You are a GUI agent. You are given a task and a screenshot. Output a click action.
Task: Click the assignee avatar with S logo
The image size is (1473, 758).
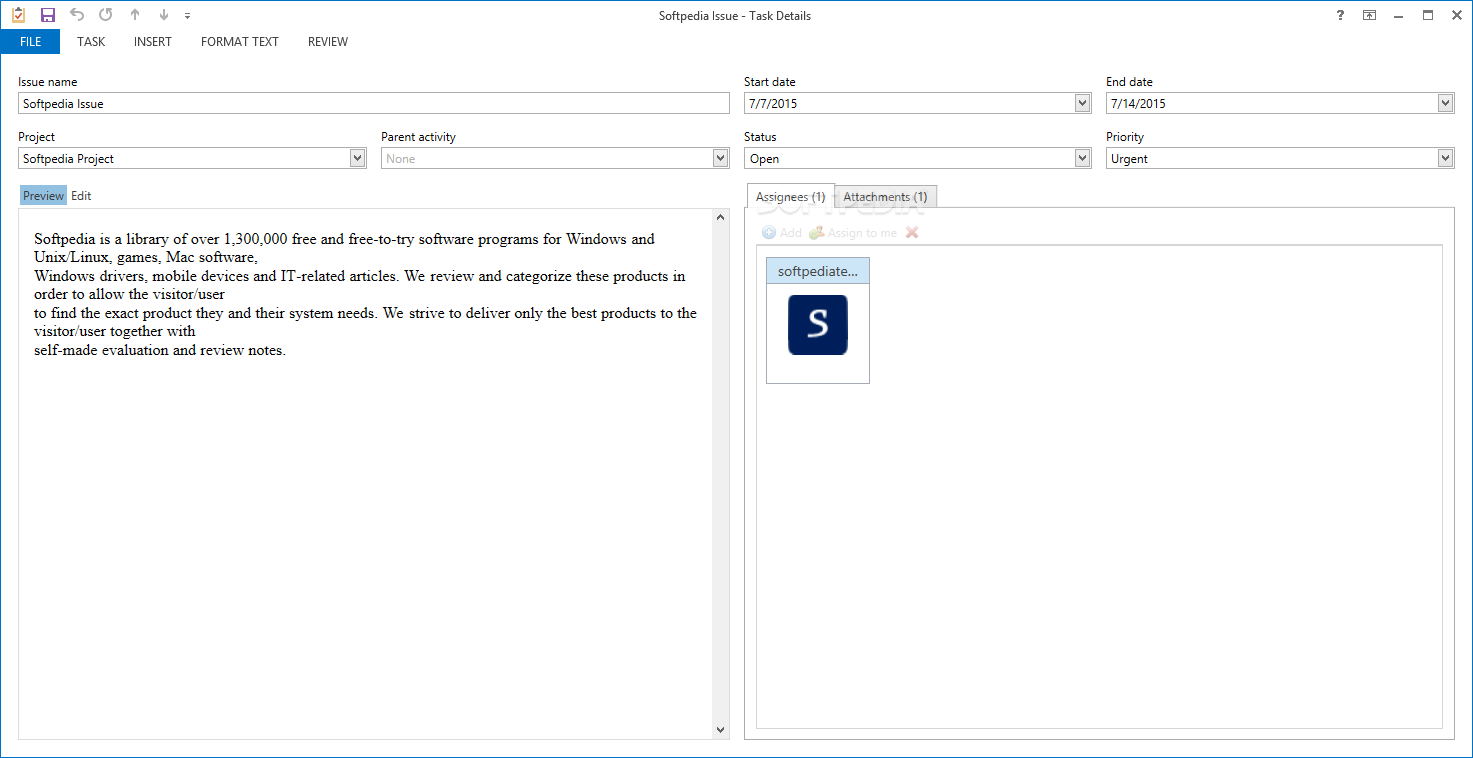[x=818, y=325]
